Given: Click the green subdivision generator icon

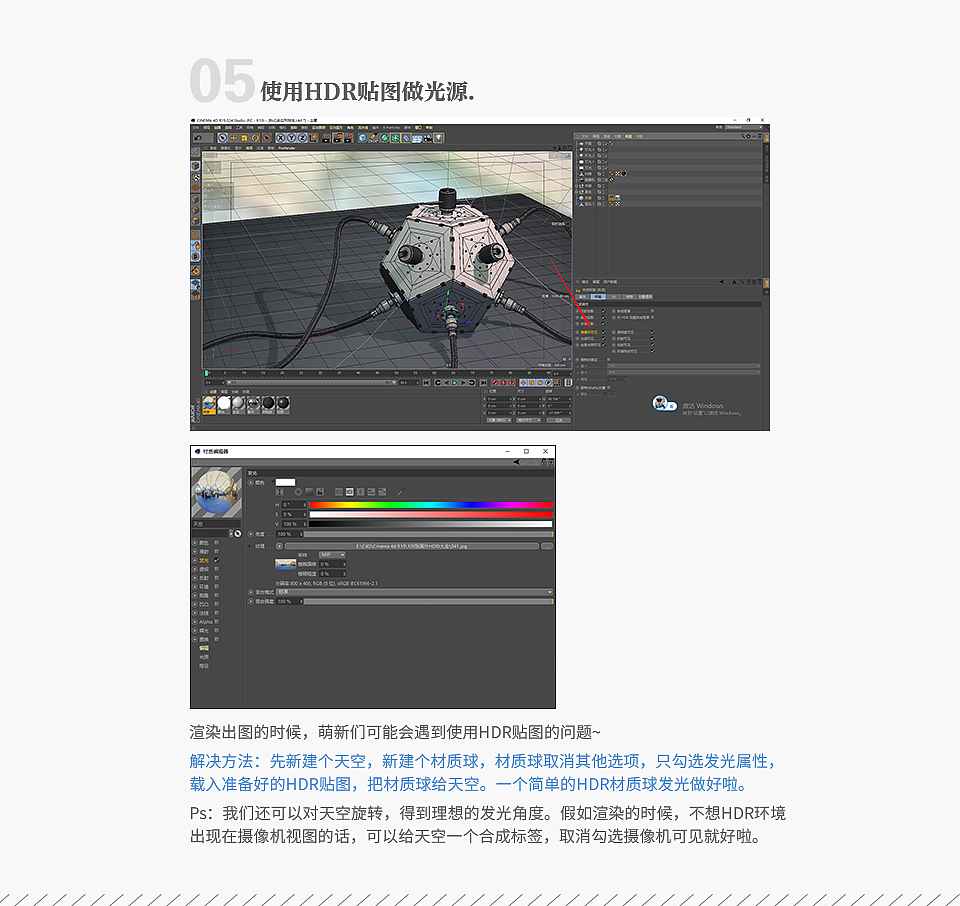Looking at the screenshot, I should tap(384, 138).
